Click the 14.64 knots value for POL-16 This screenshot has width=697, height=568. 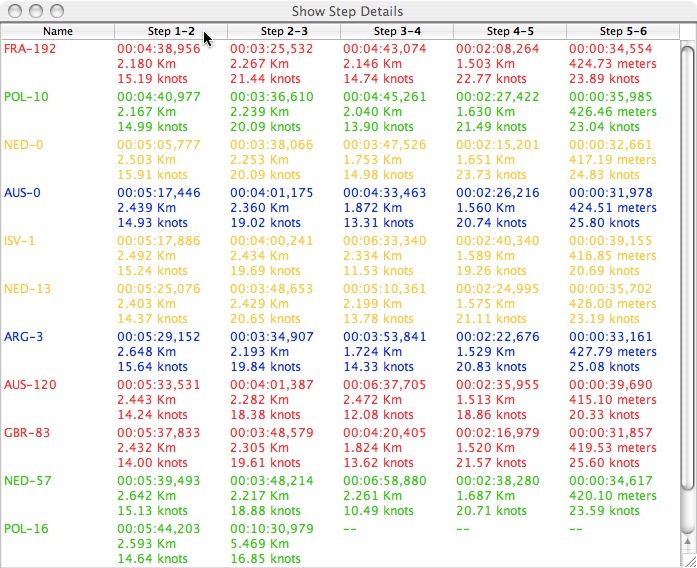pyautogui.click(x=152, y=559)
